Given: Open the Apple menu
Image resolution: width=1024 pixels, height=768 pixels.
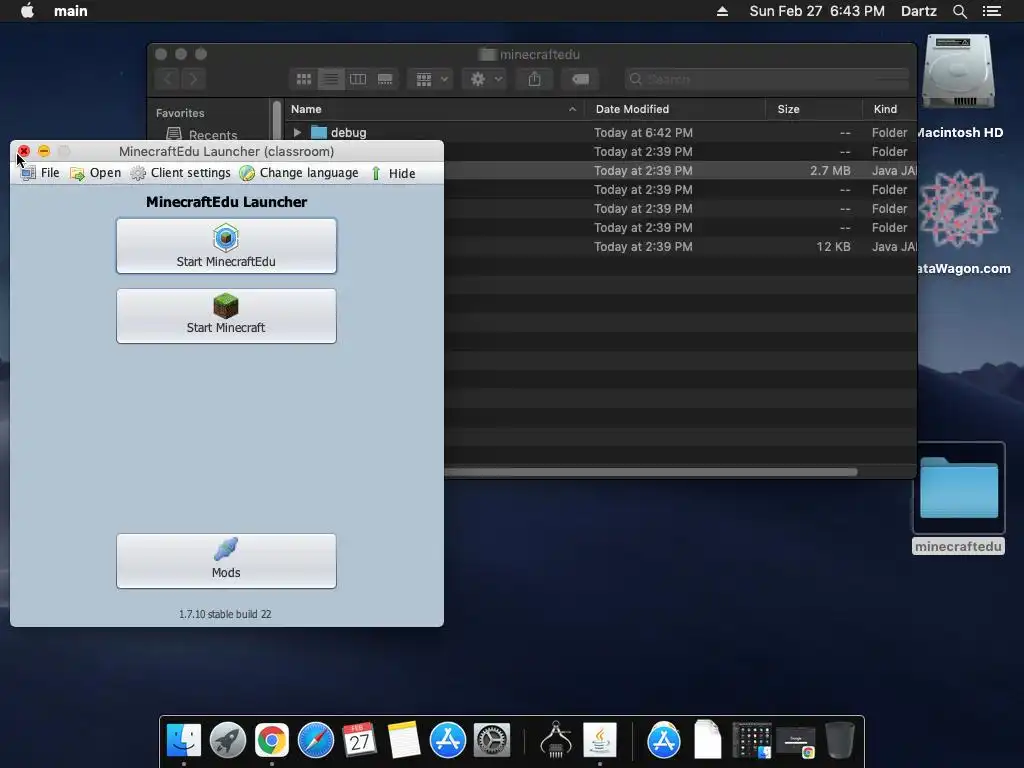Looking at the screenshot, I should [27, 11].
